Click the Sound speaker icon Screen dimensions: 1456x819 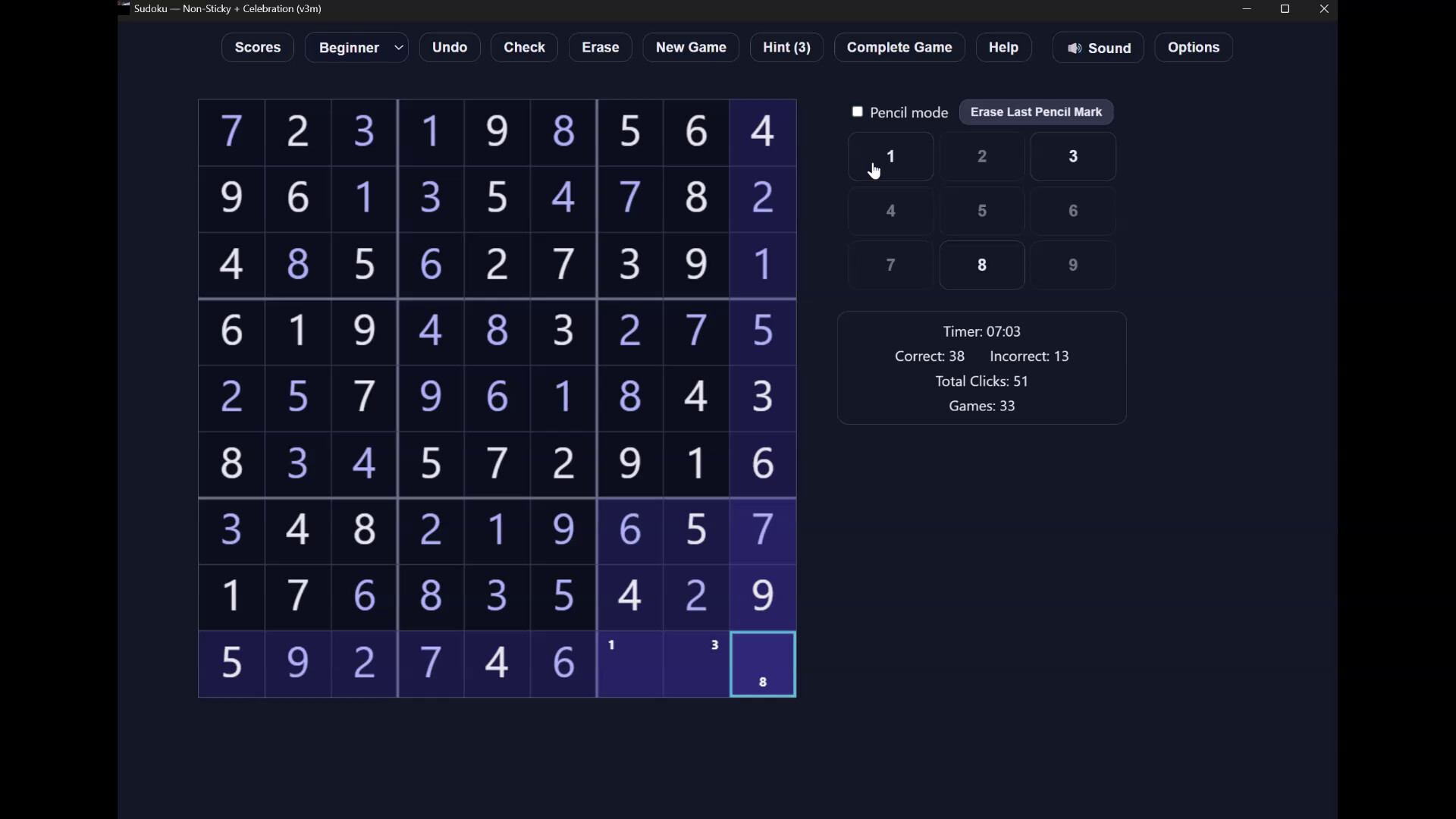[1076, 47]
